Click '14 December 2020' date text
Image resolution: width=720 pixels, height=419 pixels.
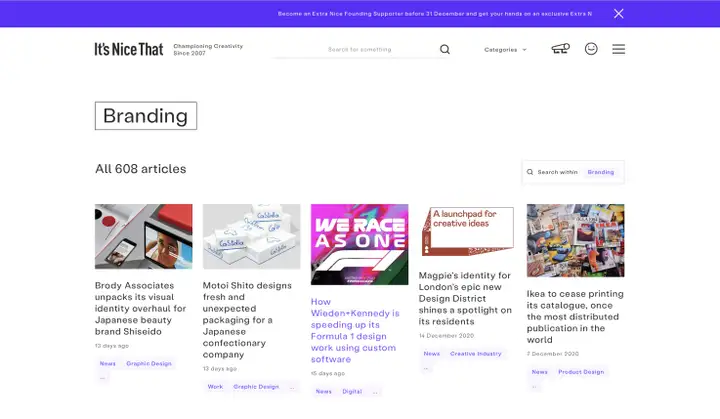point(446,336)
